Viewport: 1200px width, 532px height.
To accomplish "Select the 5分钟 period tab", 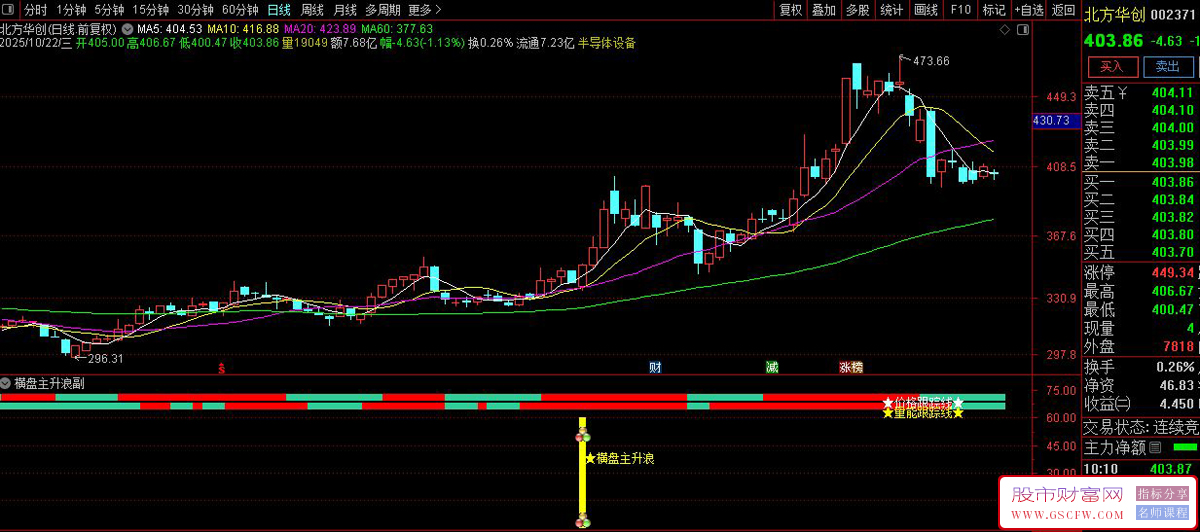I will [x=109, y=10].
